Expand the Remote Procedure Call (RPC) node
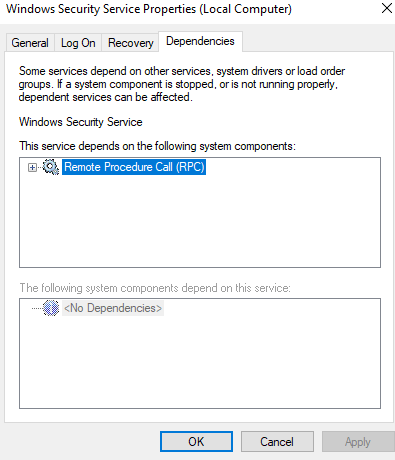Image resolution: width=395 pixels, height=460 pixels. (x=32, y=167)
